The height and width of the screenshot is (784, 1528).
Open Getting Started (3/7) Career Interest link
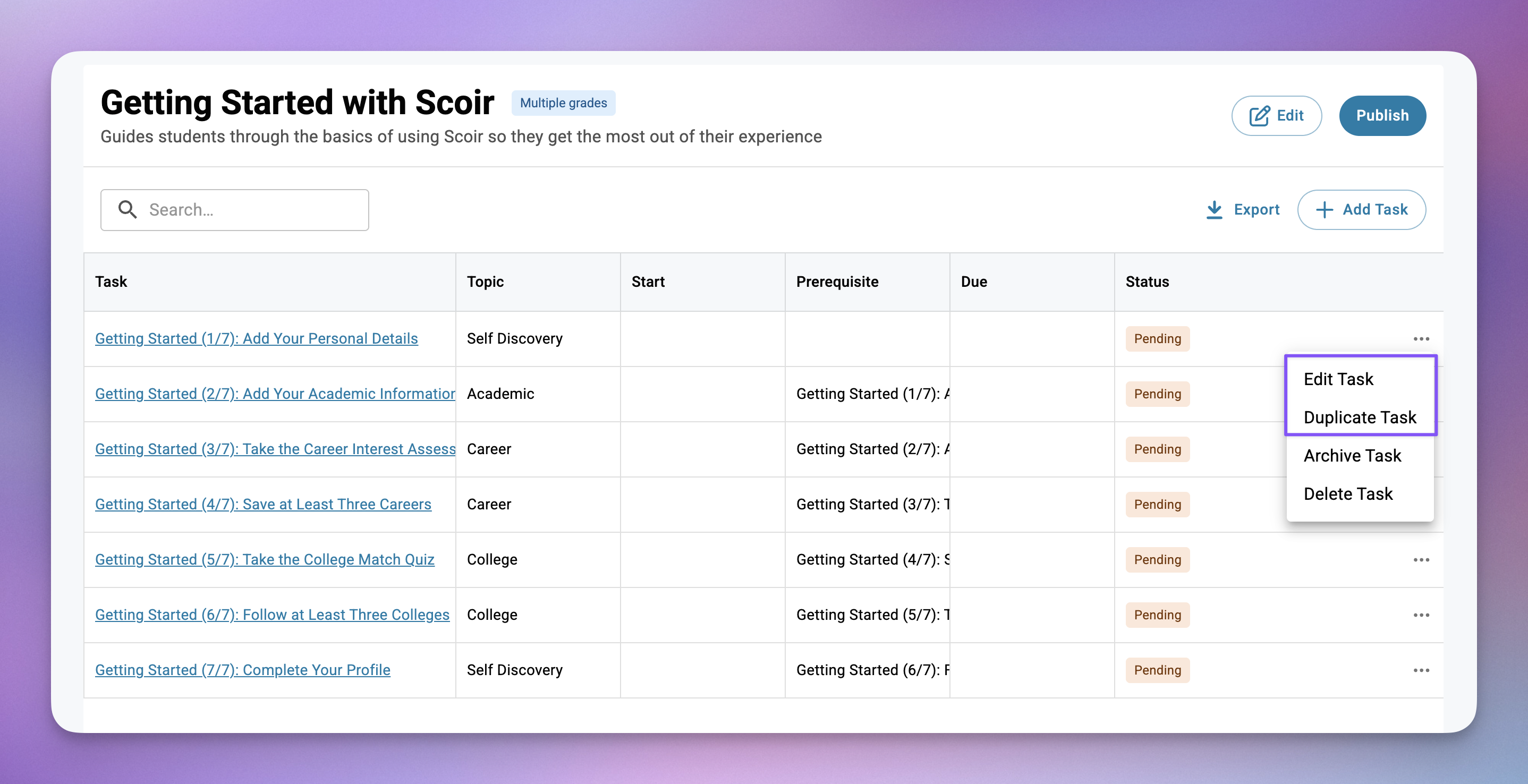275,449
